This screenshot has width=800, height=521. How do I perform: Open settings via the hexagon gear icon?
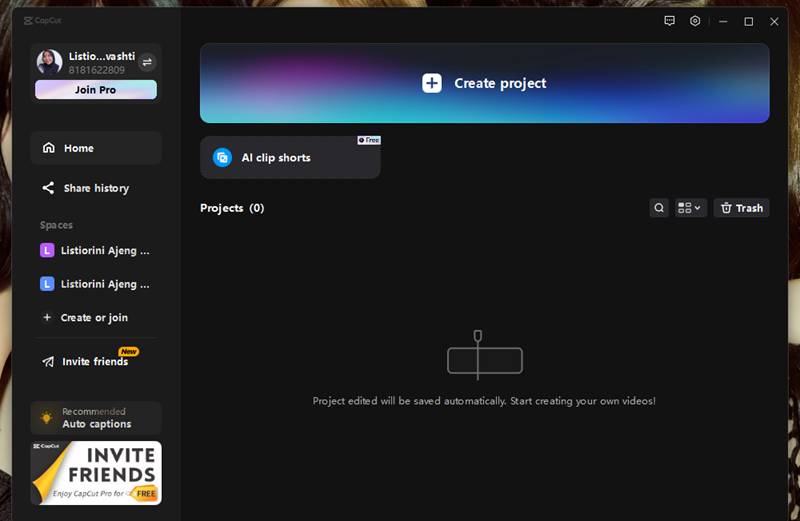[695, 21]
